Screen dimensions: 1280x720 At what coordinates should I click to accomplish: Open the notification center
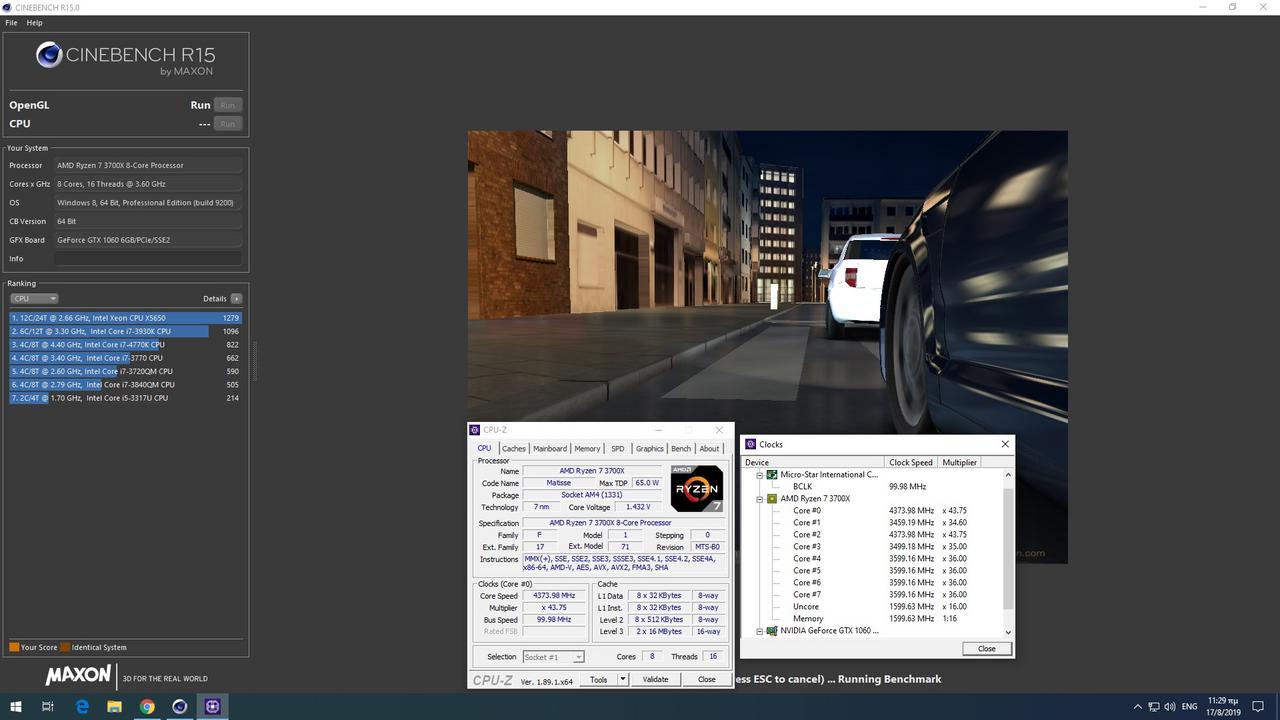pos(1259,707)
